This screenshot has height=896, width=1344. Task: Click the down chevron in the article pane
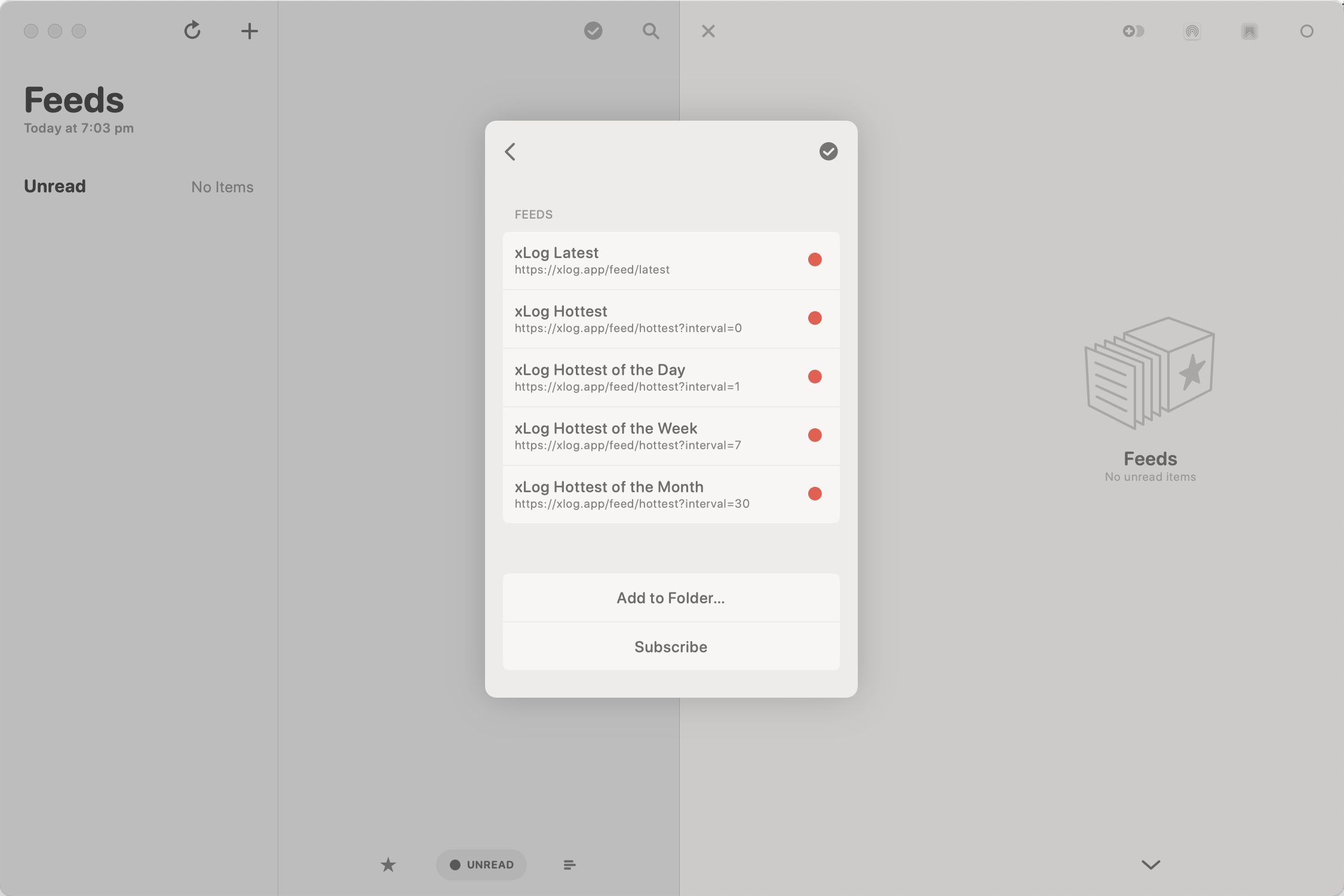tap(1150, 864)
